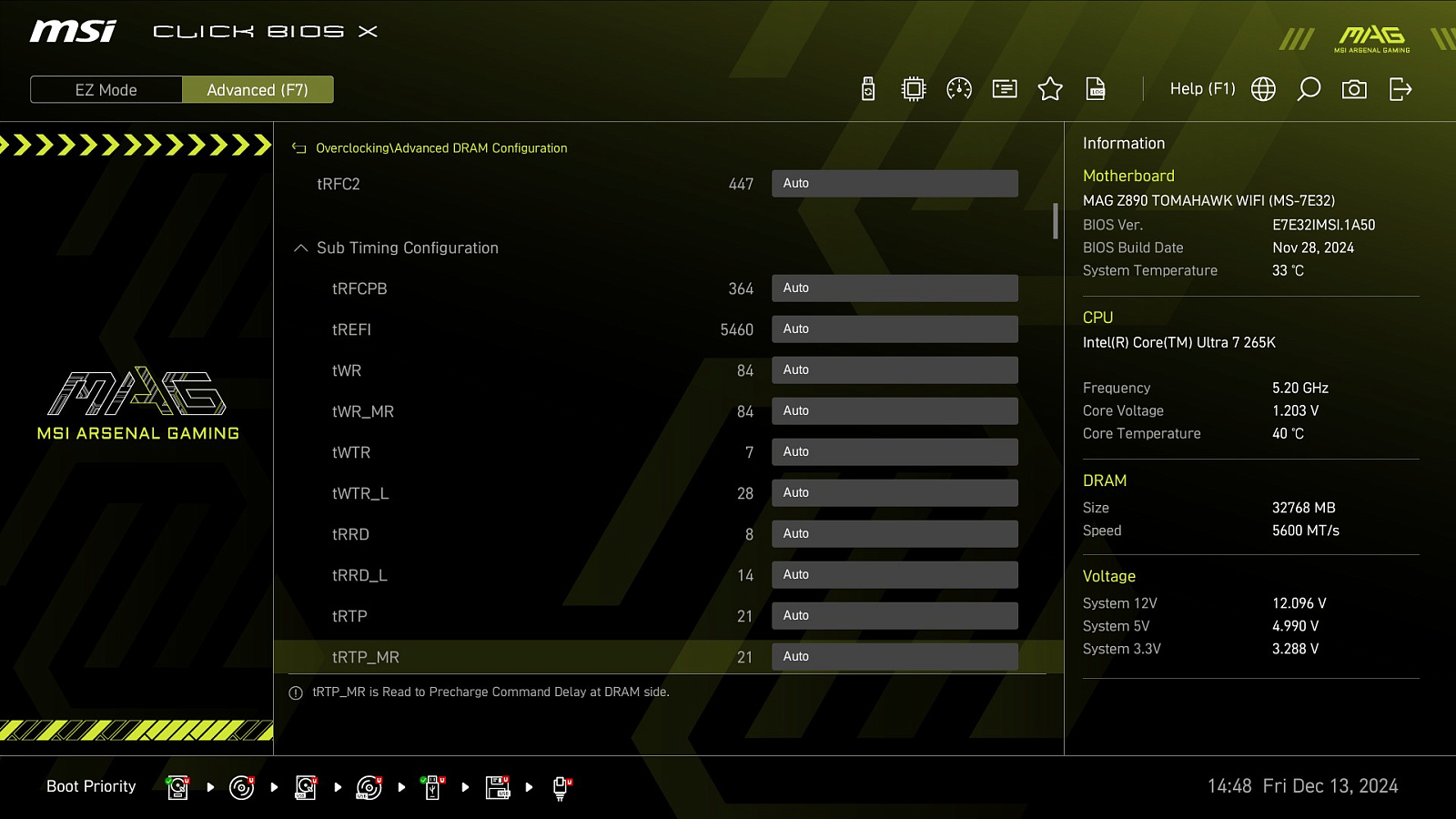Select USB key boot device icon

(433, 787)
